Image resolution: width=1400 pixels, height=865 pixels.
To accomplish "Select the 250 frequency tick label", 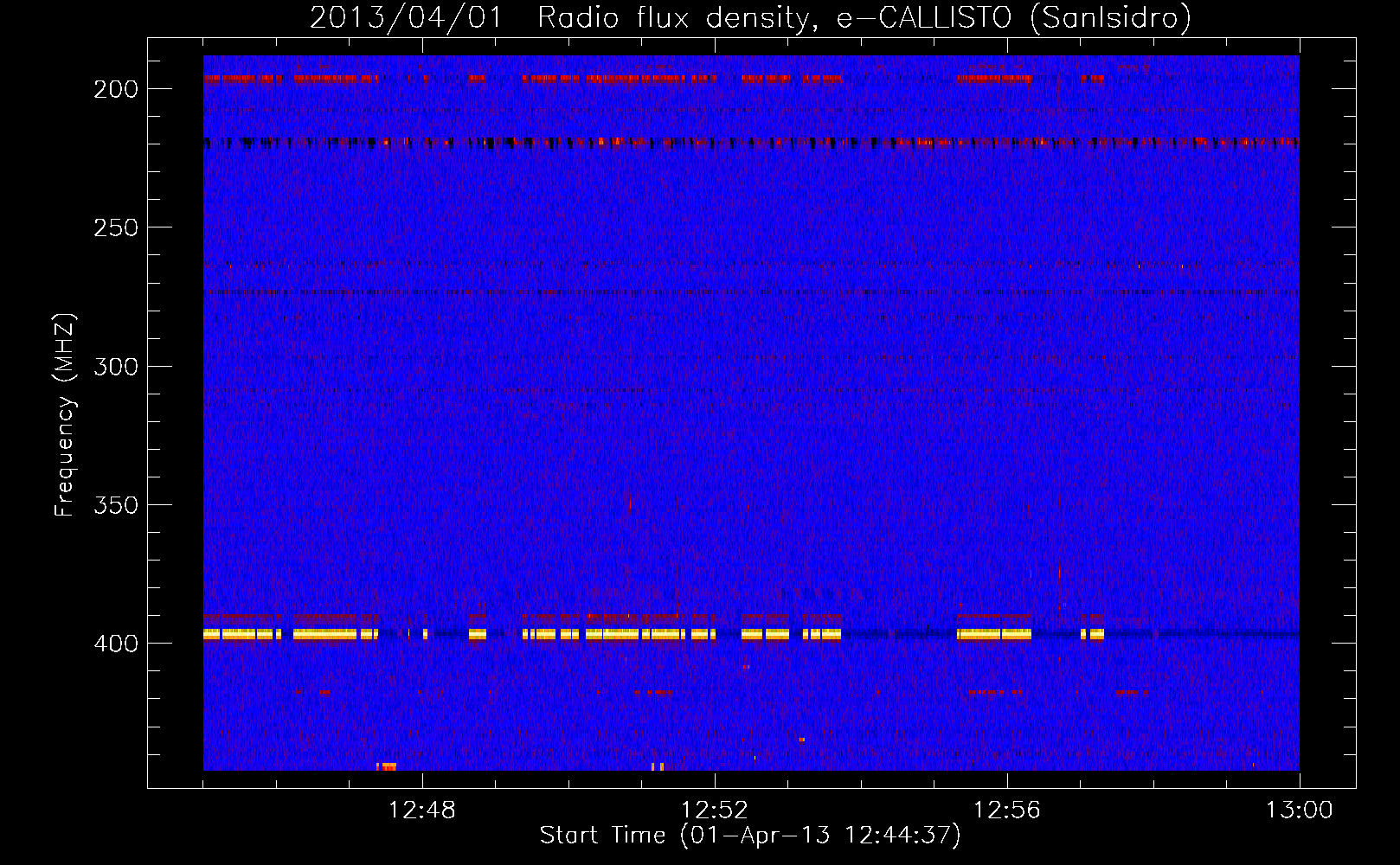I will tap(116, 227).
